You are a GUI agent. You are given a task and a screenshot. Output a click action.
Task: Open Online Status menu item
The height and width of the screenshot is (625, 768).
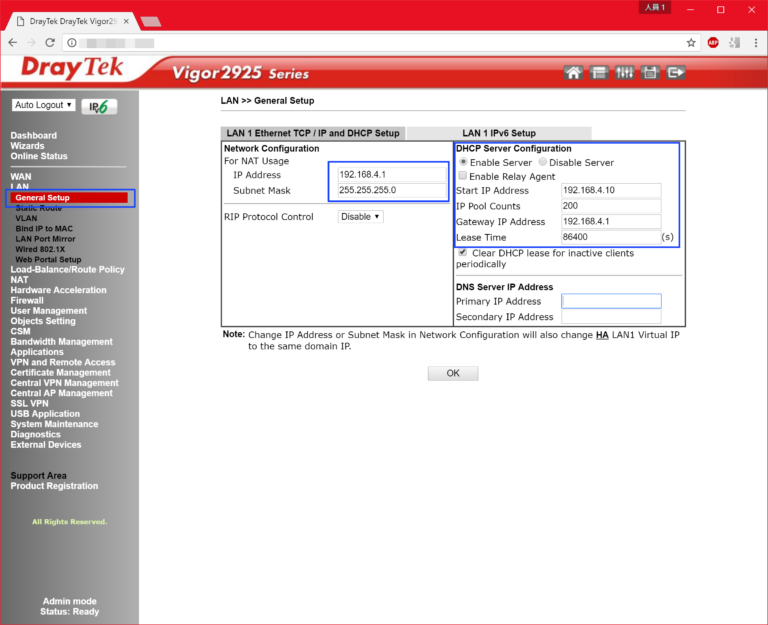[x=39, y=156]
